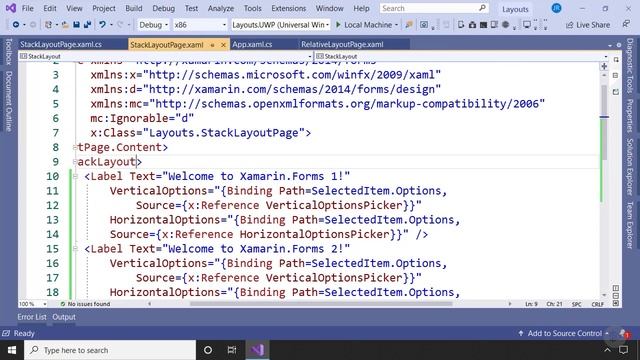Click the split editor plus icon above scrollbar
This screenshot has width=640, height=360.
tap(604, 66)
